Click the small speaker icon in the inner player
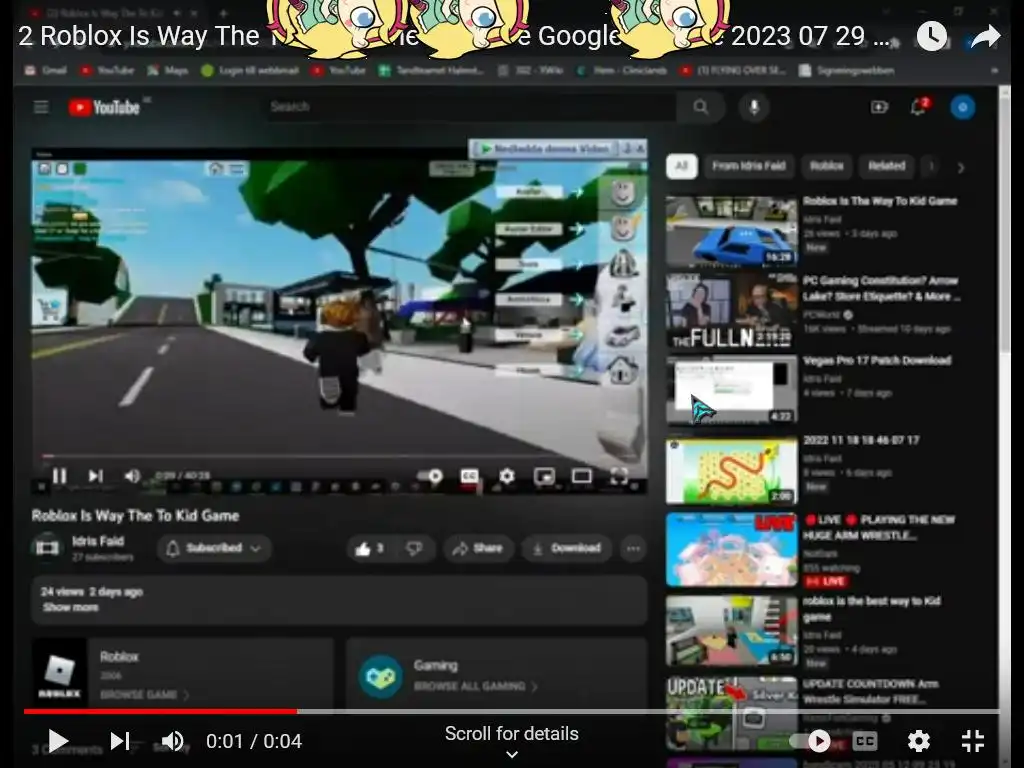The image size is (1024, 768). pos(132,475)
